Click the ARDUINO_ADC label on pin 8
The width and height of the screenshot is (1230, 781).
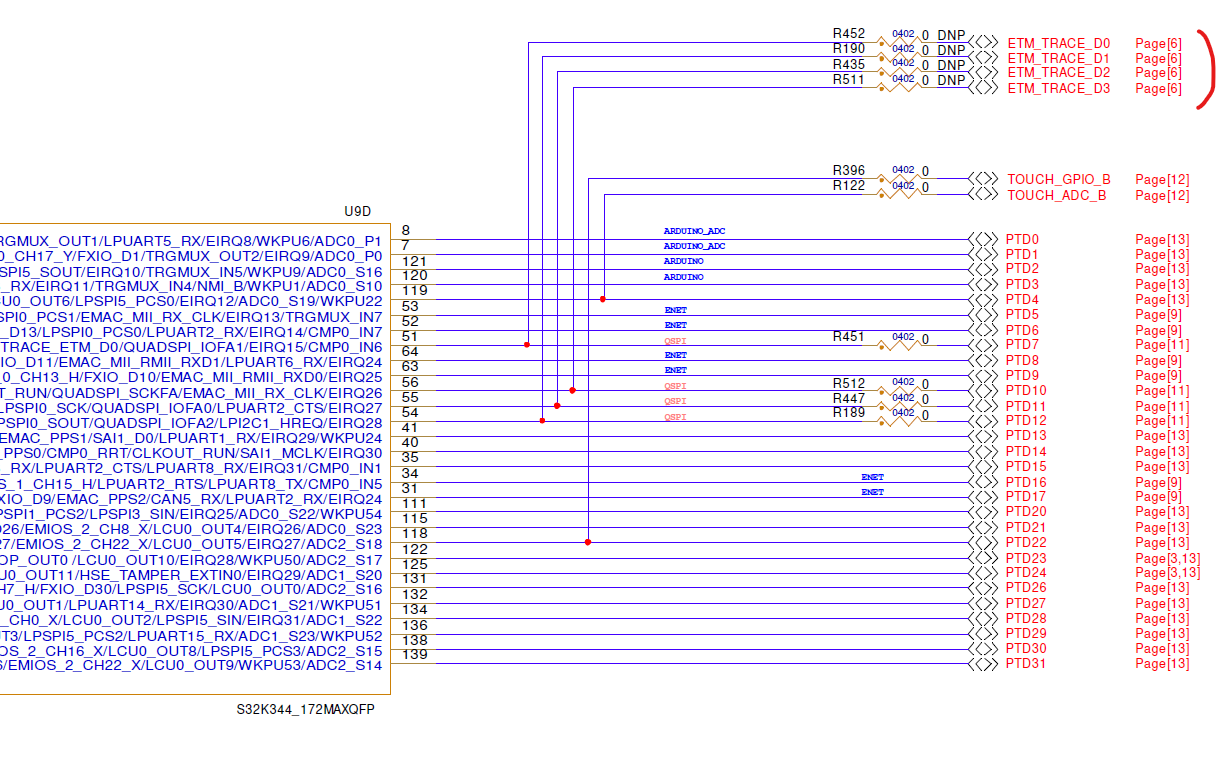[x=695, y=230]
